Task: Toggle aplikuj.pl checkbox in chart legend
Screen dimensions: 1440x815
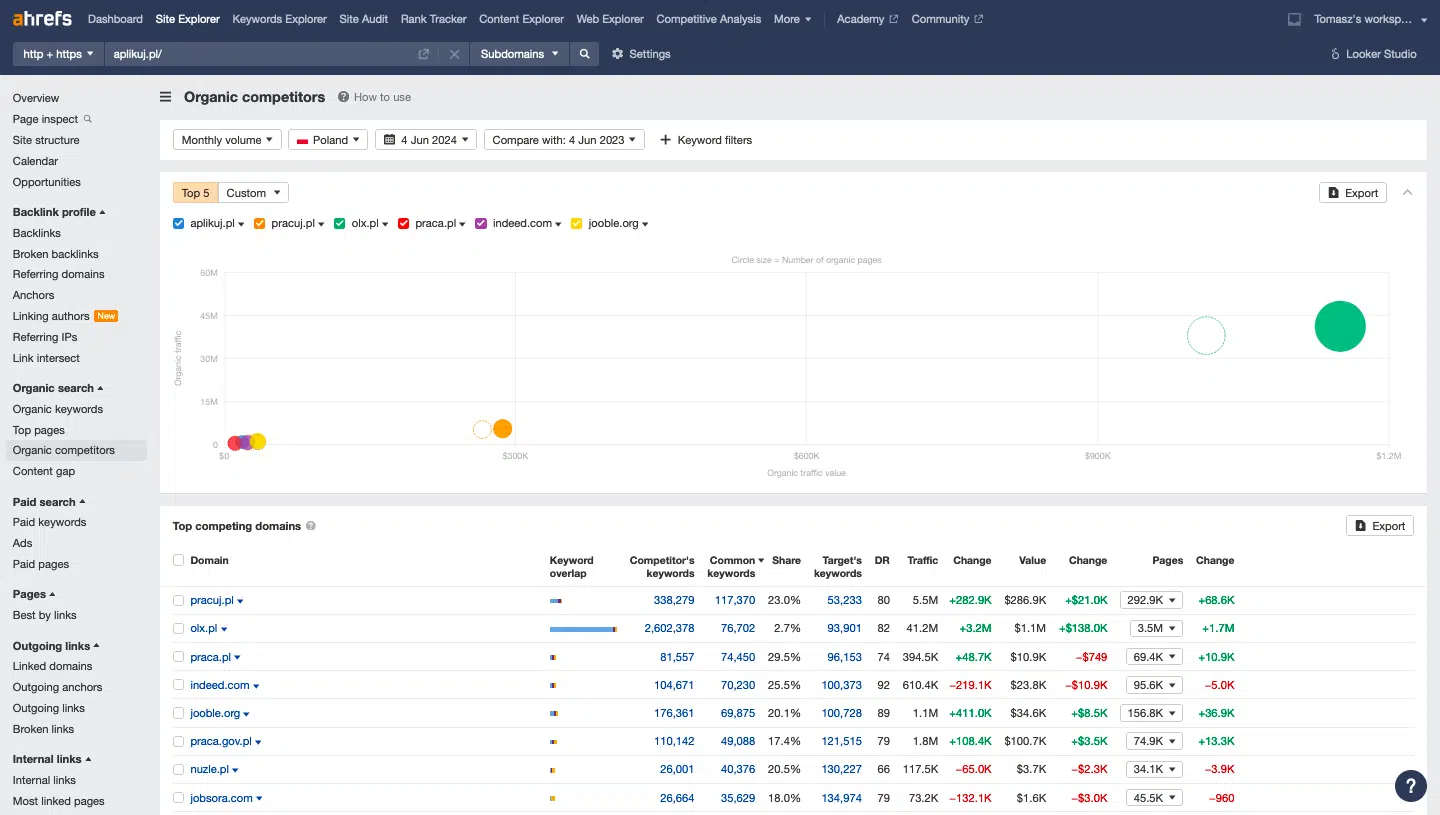Action: pos(178,223)
